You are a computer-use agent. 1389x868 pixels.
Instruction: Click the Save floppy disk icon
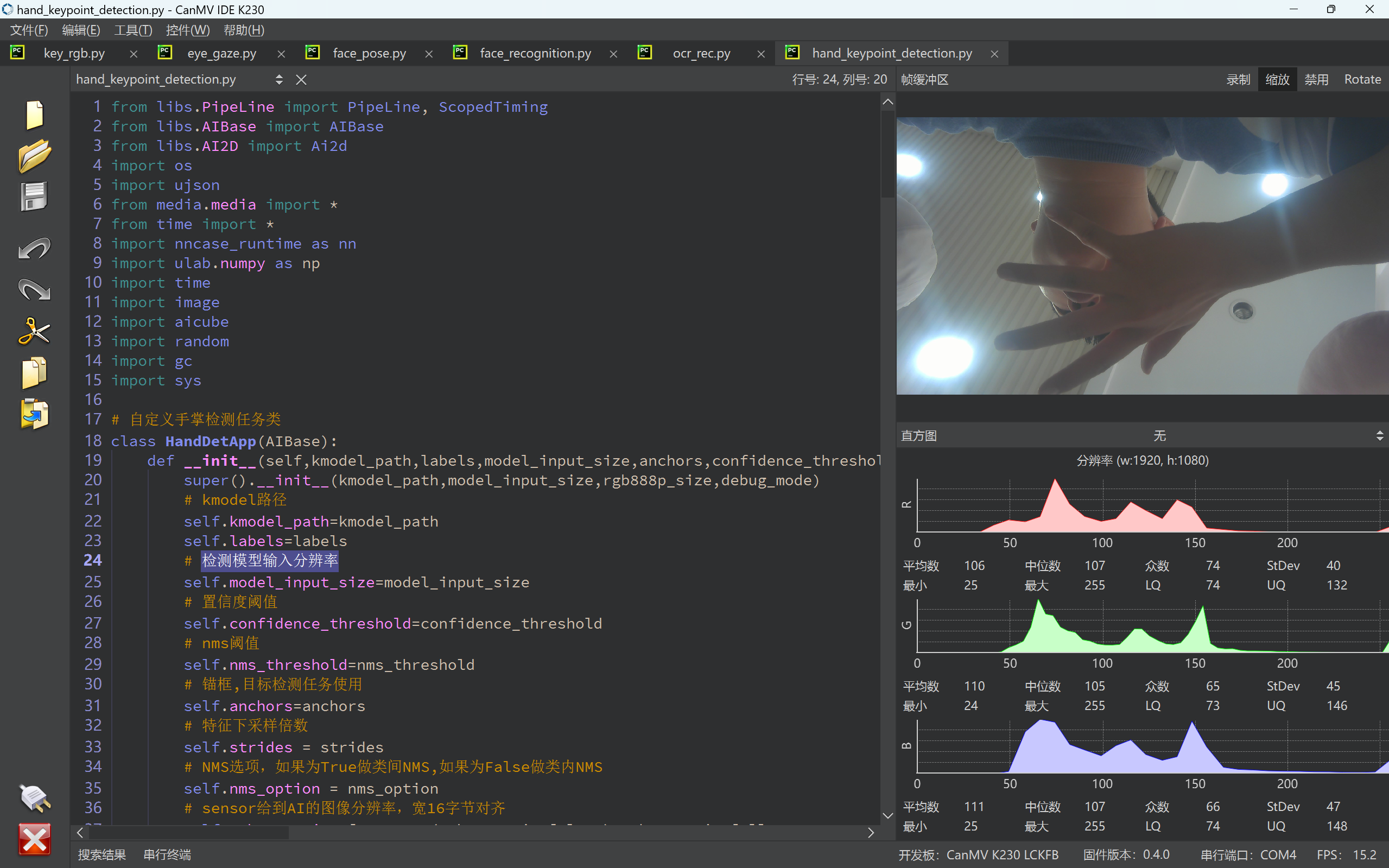(x=34, y=197)
